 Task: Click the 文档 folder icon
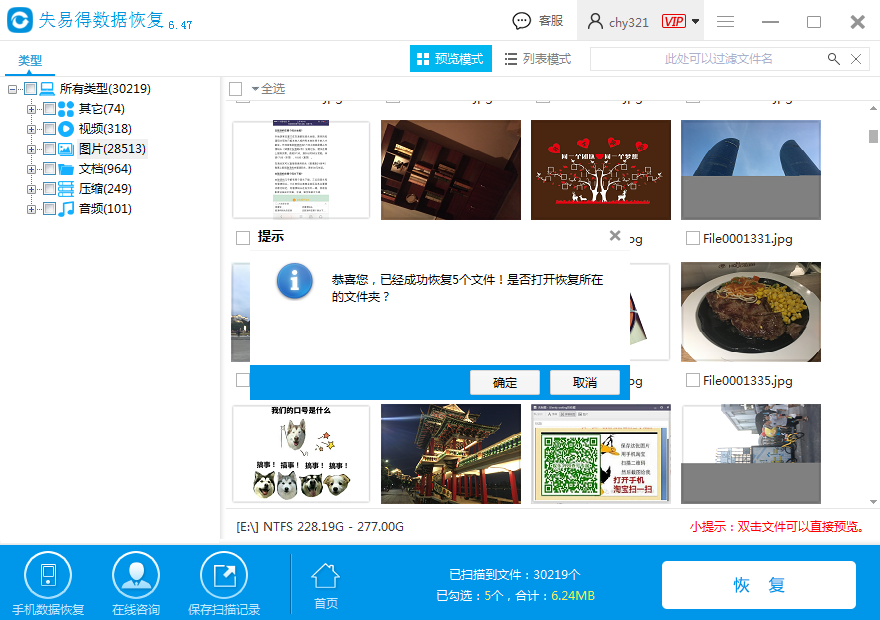66,169
